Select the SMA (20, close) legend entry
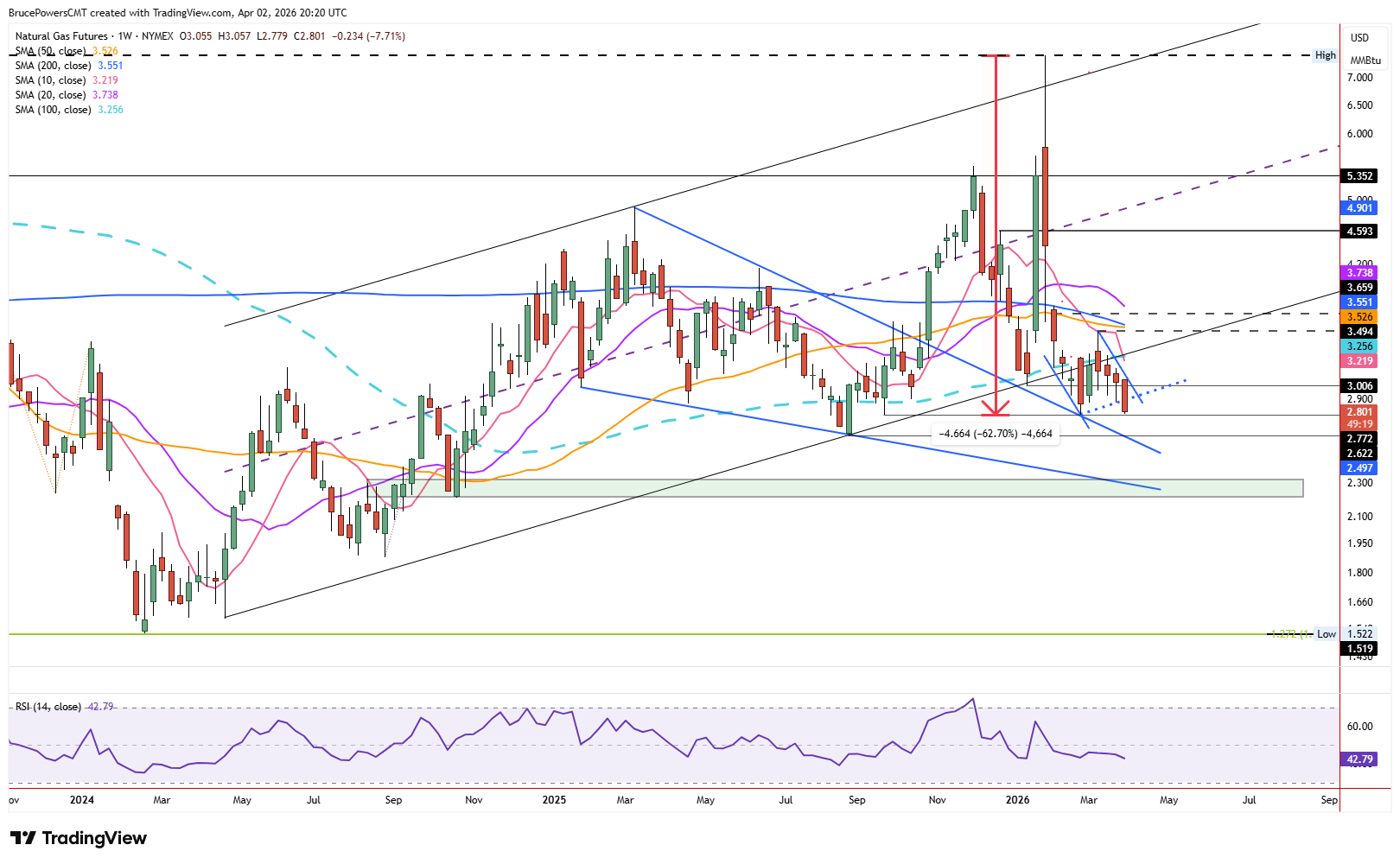 pos(67,95)
